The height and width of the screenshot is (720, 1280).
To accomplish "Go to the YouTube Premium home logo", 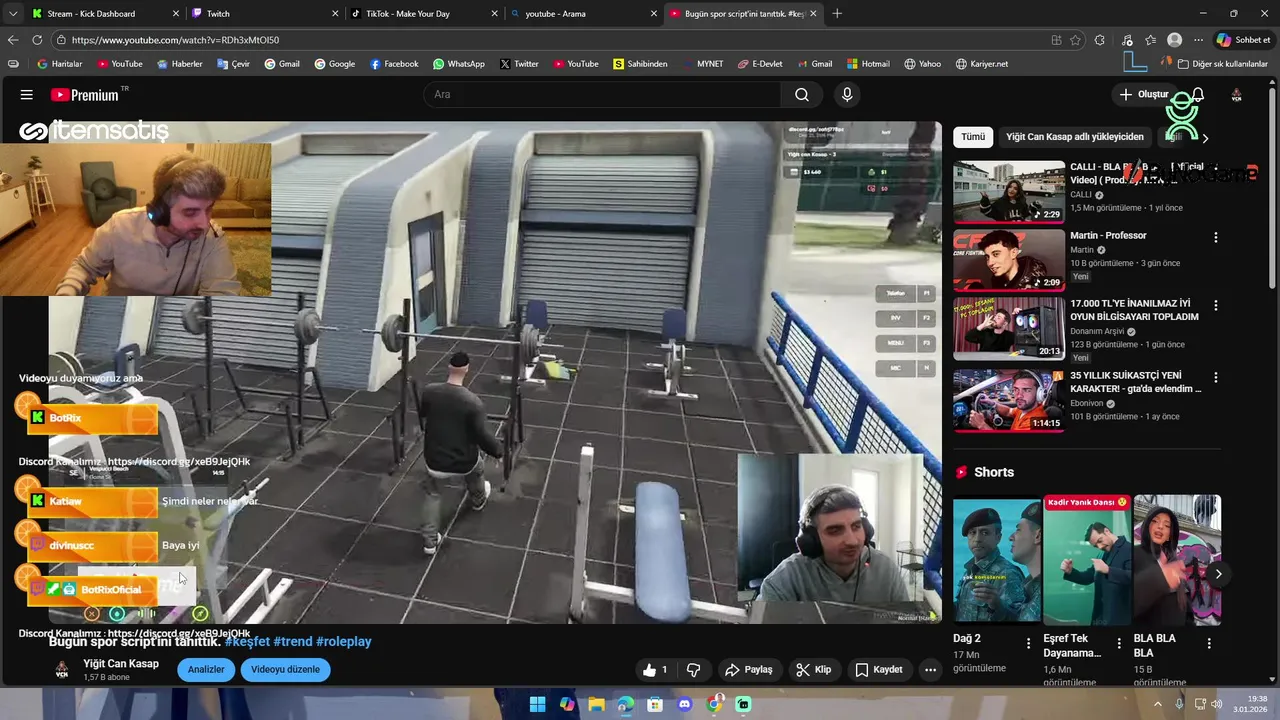I will pos(85,95).
